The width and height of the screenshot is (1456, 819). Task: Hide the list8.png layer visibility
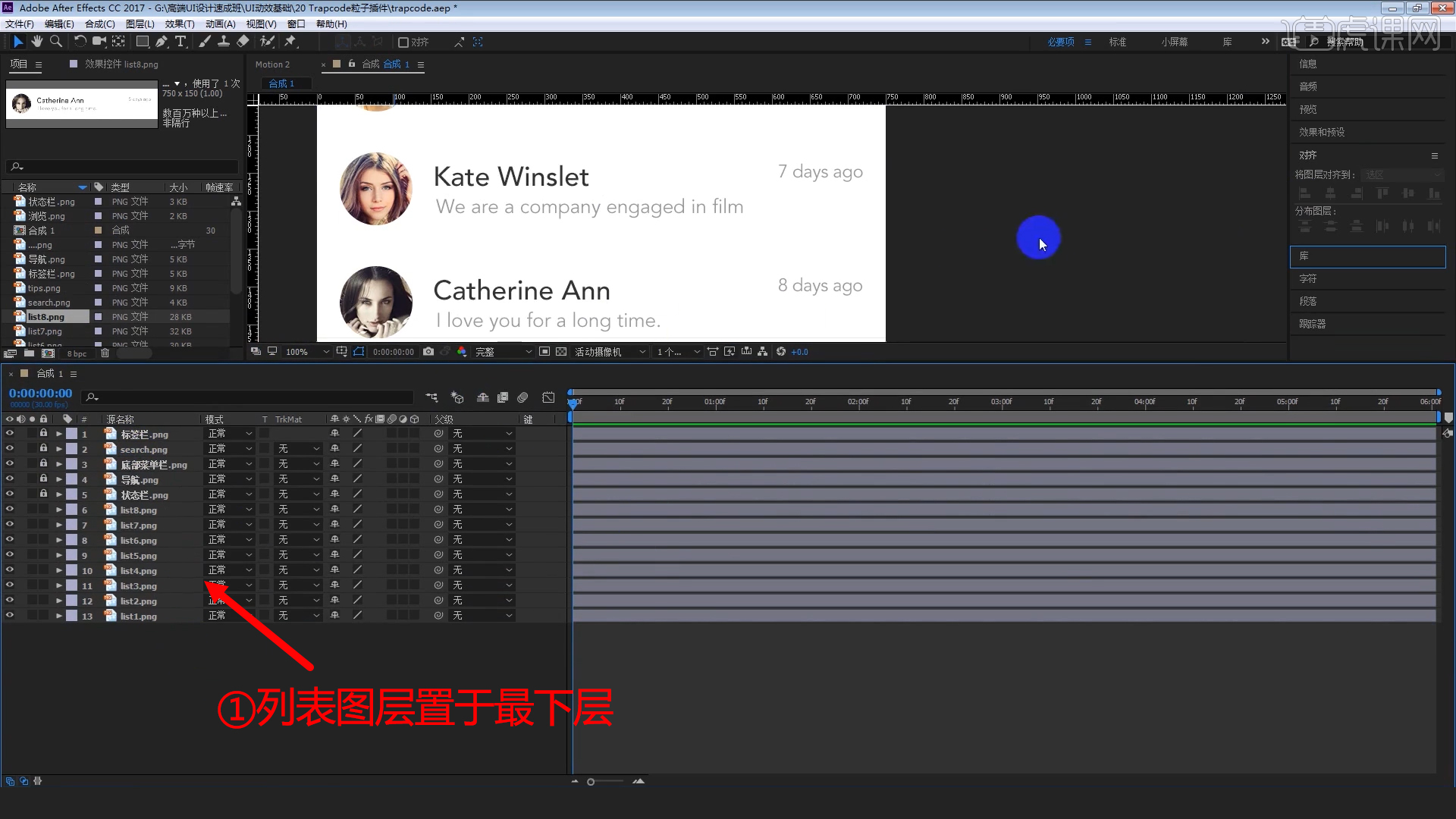coord(10,510)
